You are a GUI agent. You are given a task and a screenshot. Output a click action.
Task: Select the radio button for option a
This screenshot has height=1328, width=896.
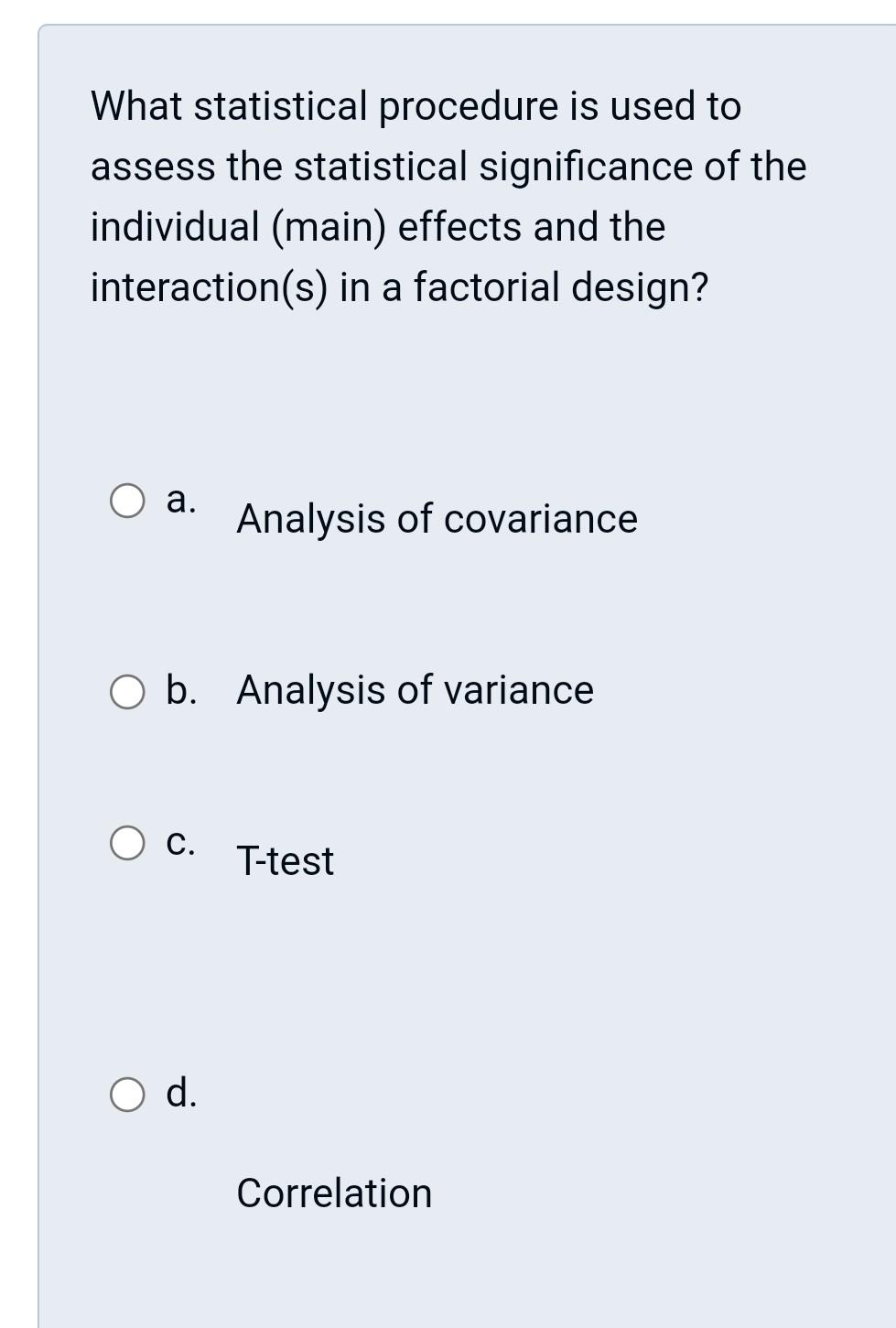(127, 502)
